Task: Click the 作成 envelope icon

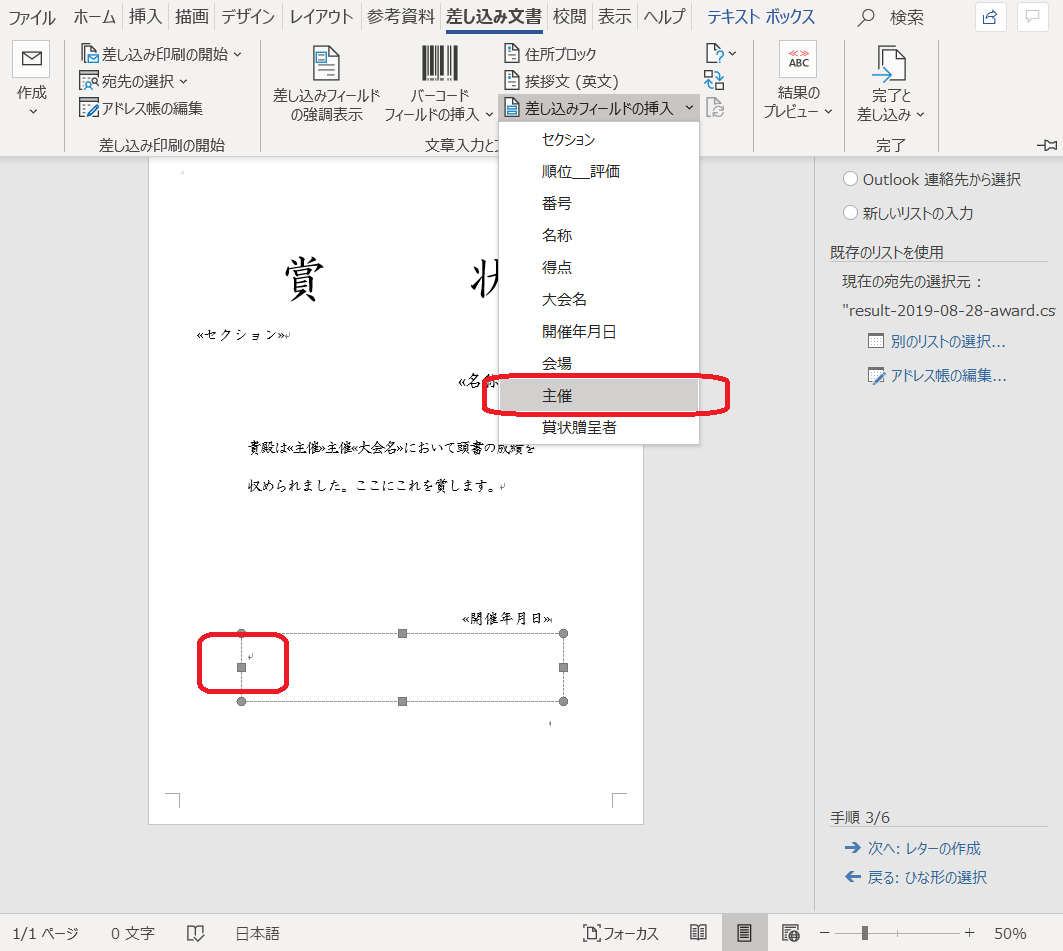Action: 31,60
